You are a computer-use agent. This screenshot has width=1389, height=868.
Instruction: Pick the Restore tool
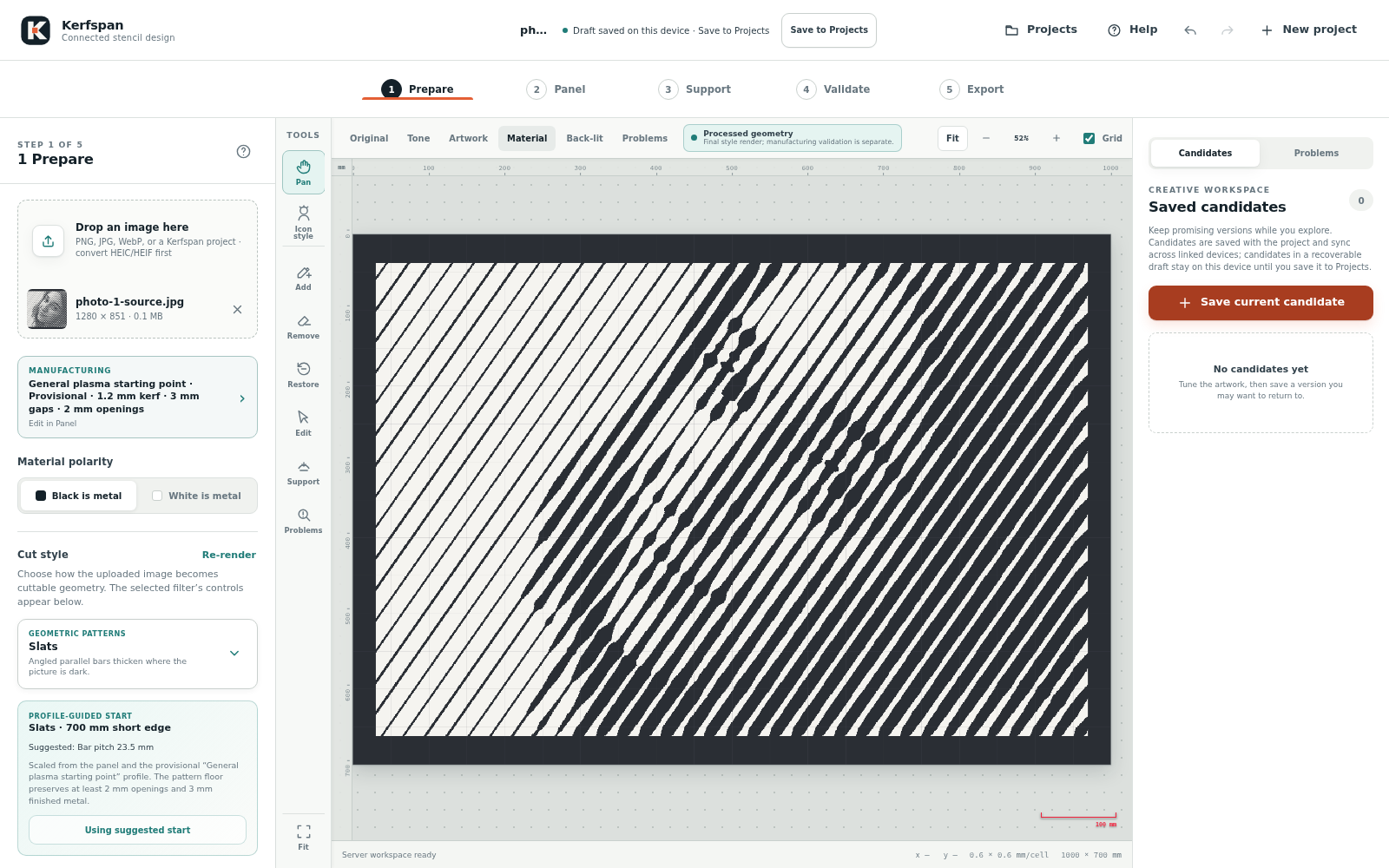(303, 376)
